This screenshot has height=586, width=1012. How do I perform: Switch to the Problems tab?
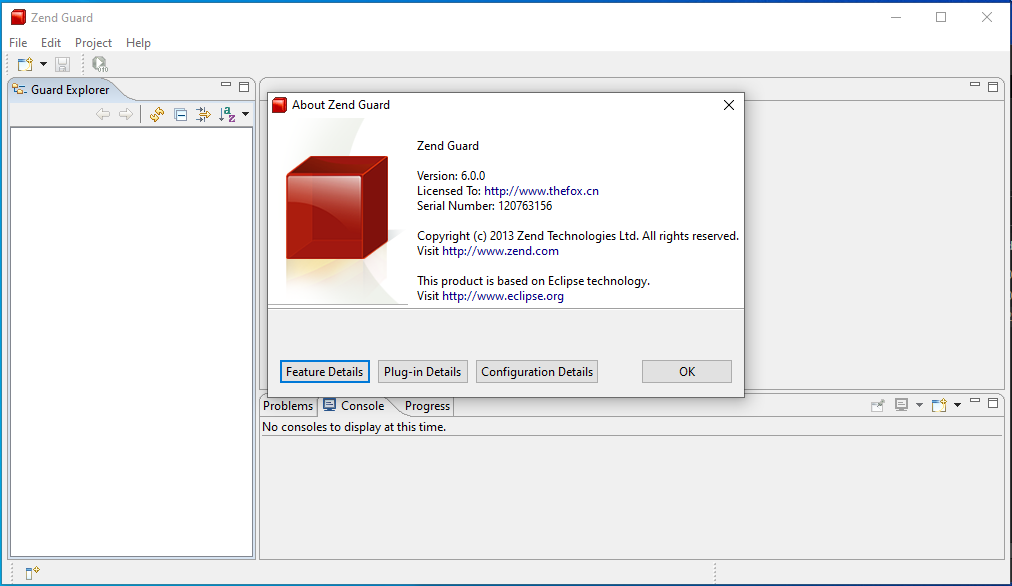[x=288, y=406]
